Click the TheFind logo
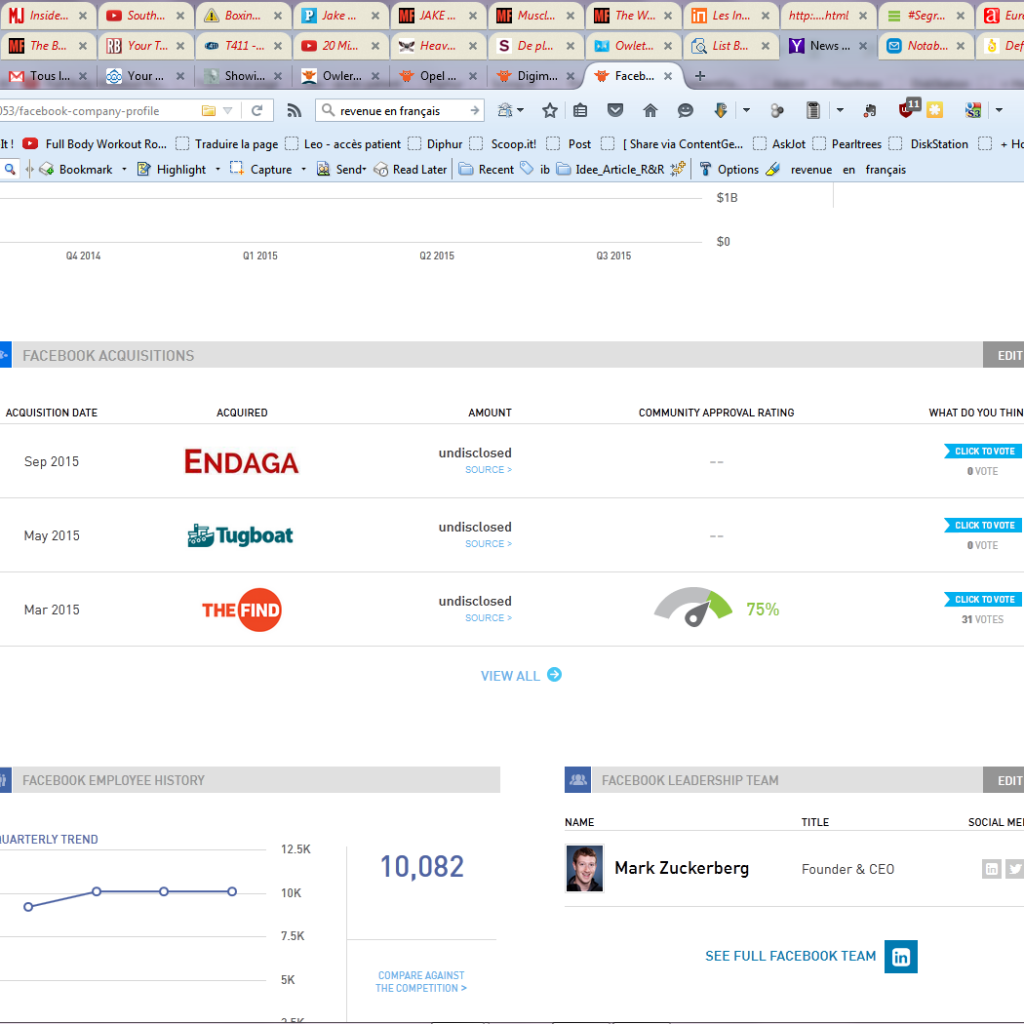Image resolution: width=1024 pixels, height=1024 pixels. coord(242,610)
